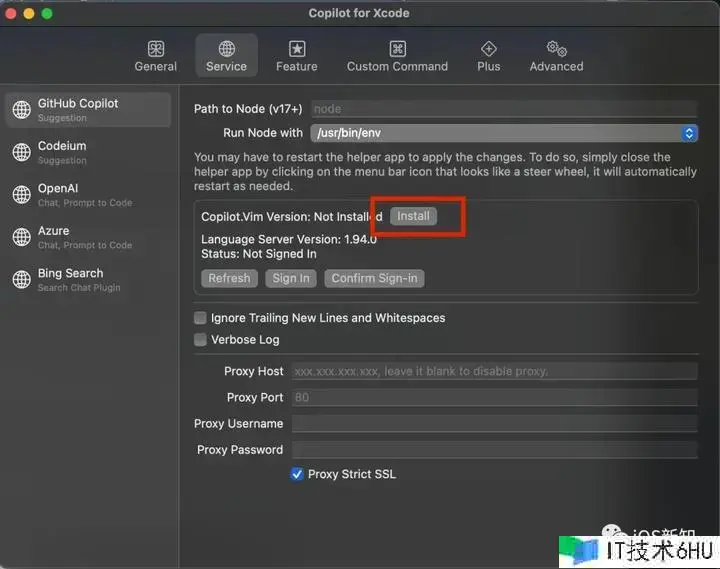Open the Advanced gears icon

557,49
